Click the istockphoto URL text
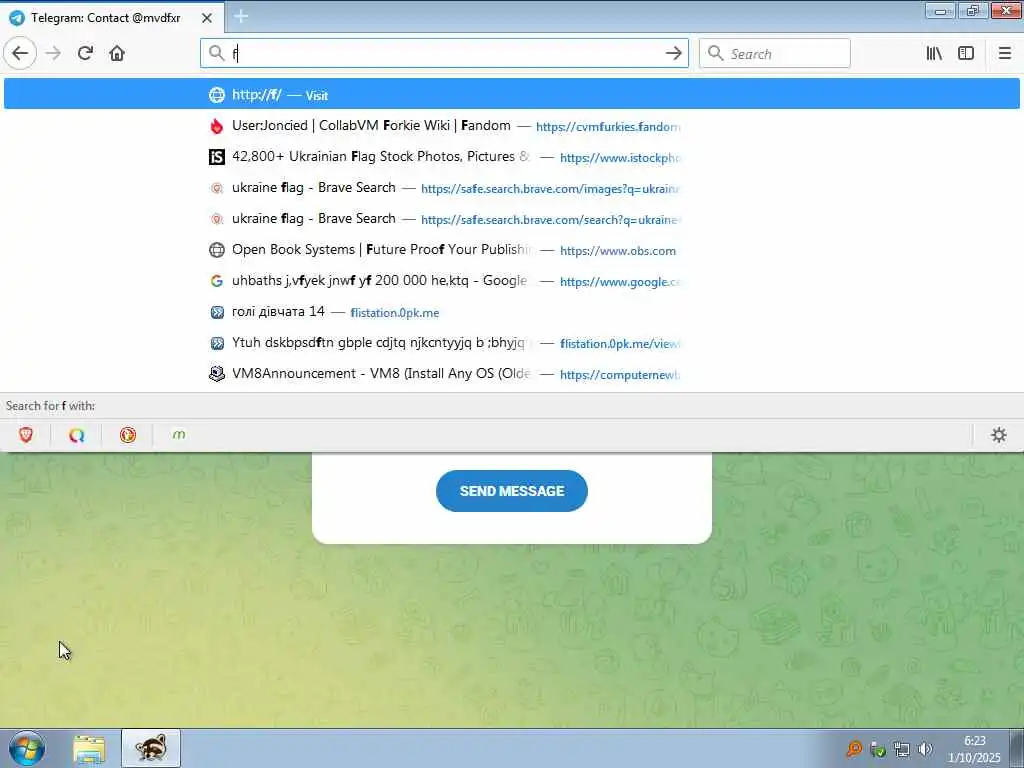Viewport: 1024px width, 768px height. pyautogui.click(x=620, y=158)
